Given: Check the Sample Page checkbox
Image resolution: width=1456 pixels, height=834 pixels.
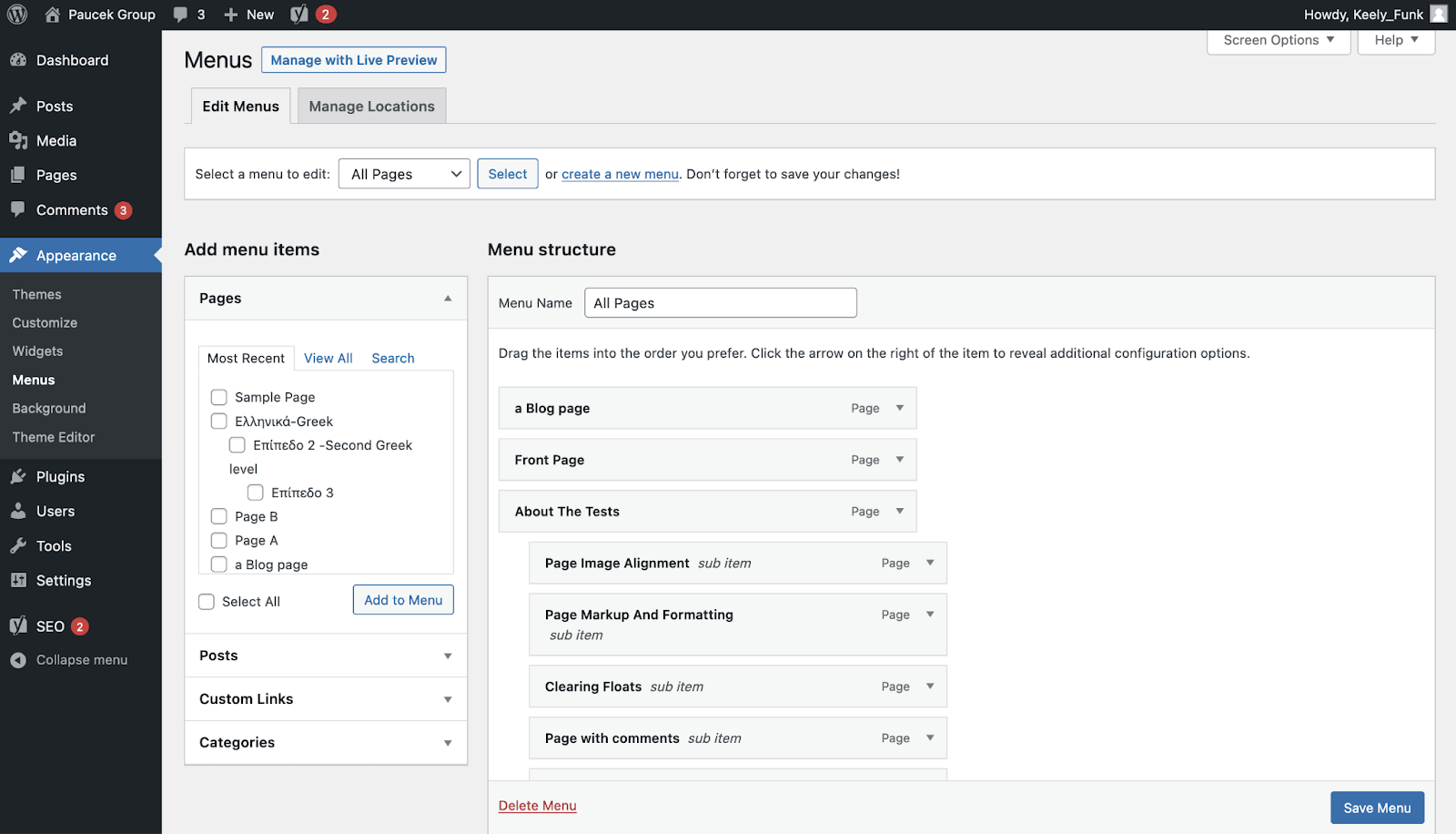Looking at the screenshot, I should (x=218, y=397).
